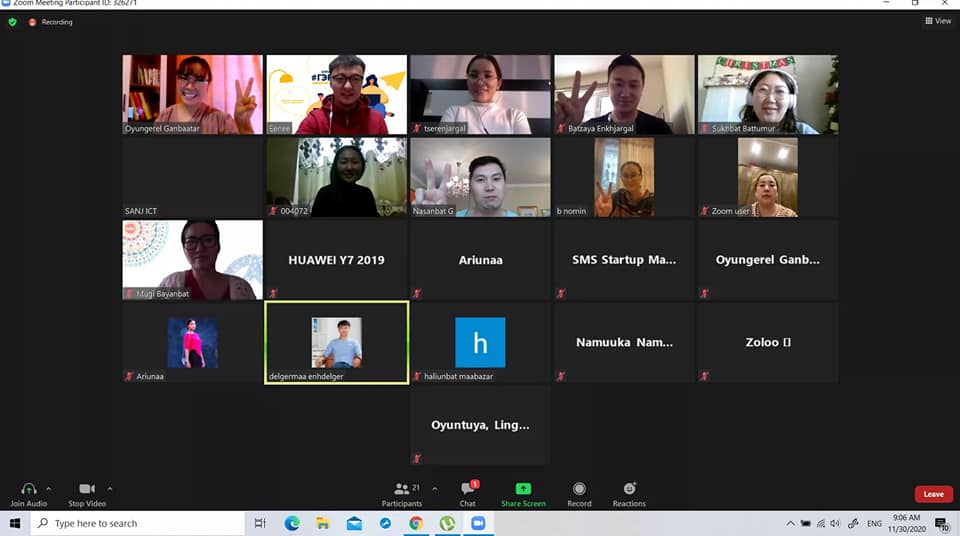This screenshot has height=536, width=960.
Task: Select the delgermaa enhdelger video tile
Action: pyautogui.click(x=336, y=343)
